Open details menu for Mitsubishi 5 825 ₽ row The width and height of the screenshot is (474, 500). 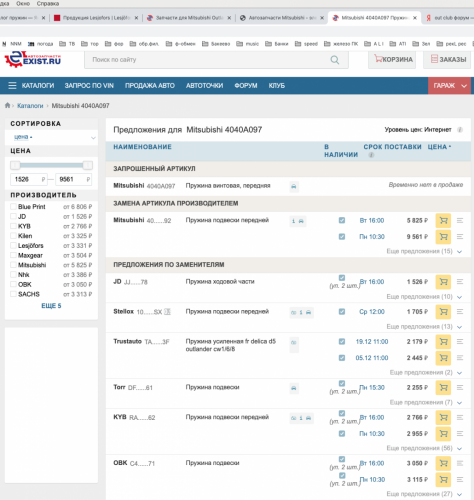point(460,221)
